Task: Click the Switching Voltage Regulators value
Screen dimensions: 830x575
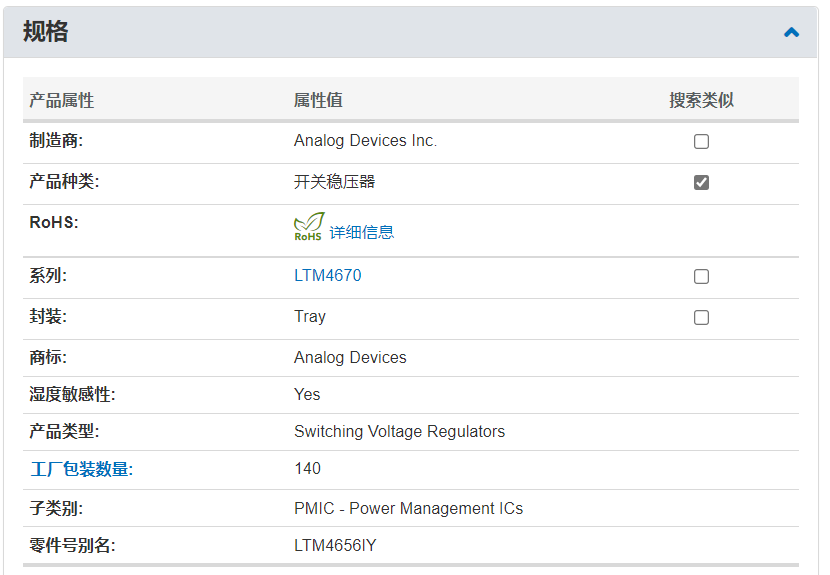Action: point(399,432)
